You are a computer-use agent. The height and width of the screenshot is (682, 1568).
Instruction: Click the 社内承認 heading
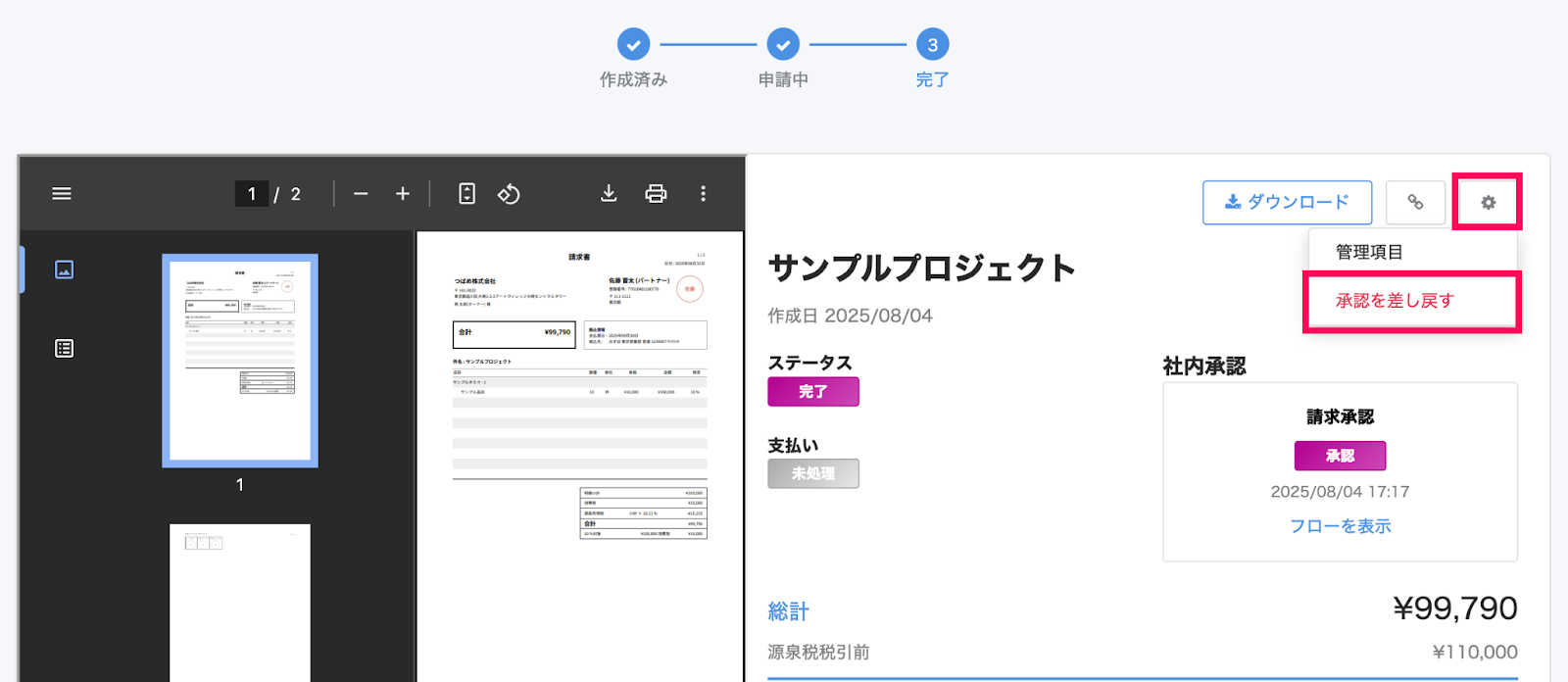point(1204,366)
